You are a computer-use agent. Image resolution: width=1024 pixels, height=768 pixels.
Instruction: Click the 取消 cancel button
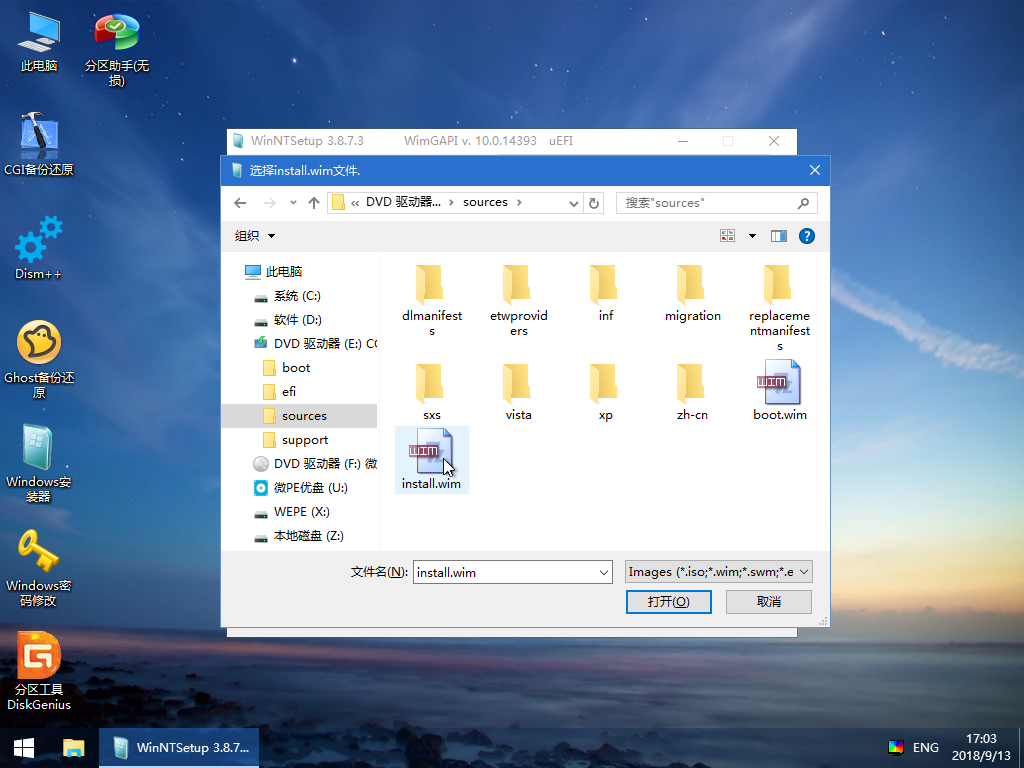coord(768,601)
